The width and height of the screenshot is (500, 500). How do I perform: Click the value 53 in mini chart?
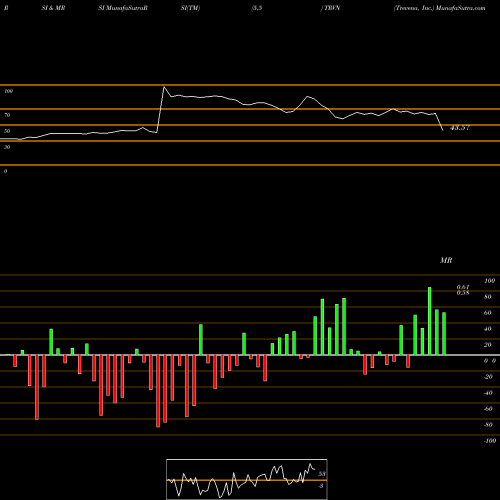point(322,474)
